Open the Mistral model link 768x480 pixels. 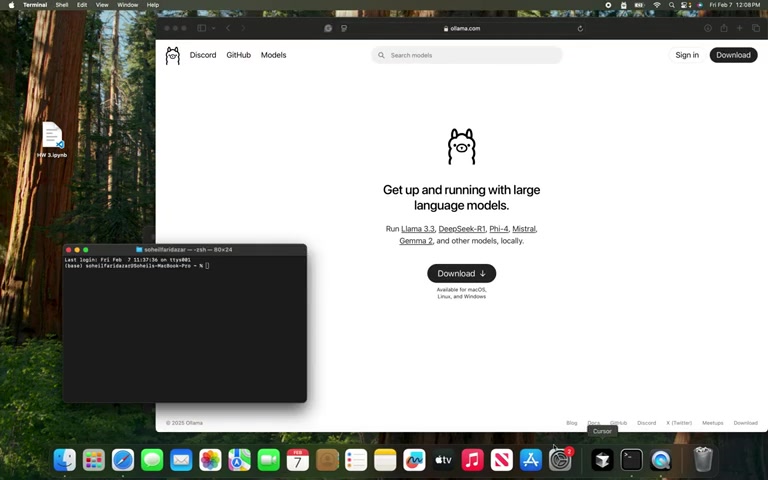click(x=524, y=229)
